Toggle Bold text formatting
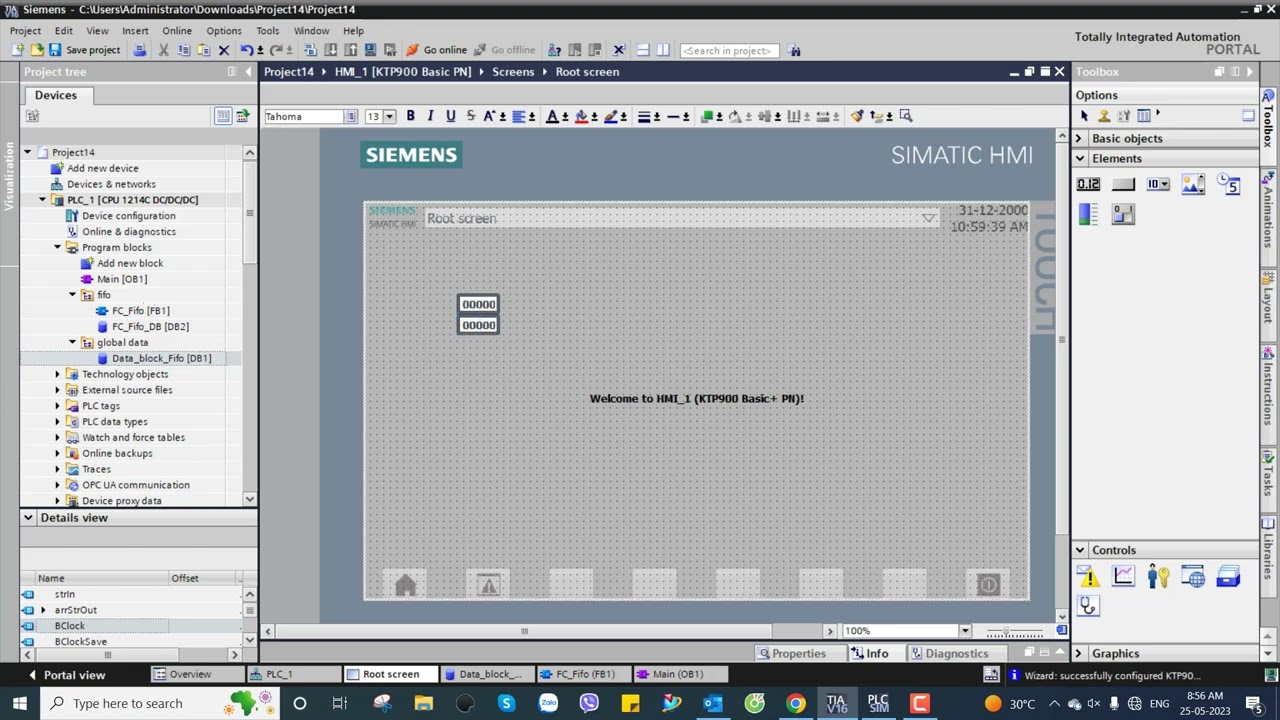Viewport: 1280px width, 720px height. point(410,116)
